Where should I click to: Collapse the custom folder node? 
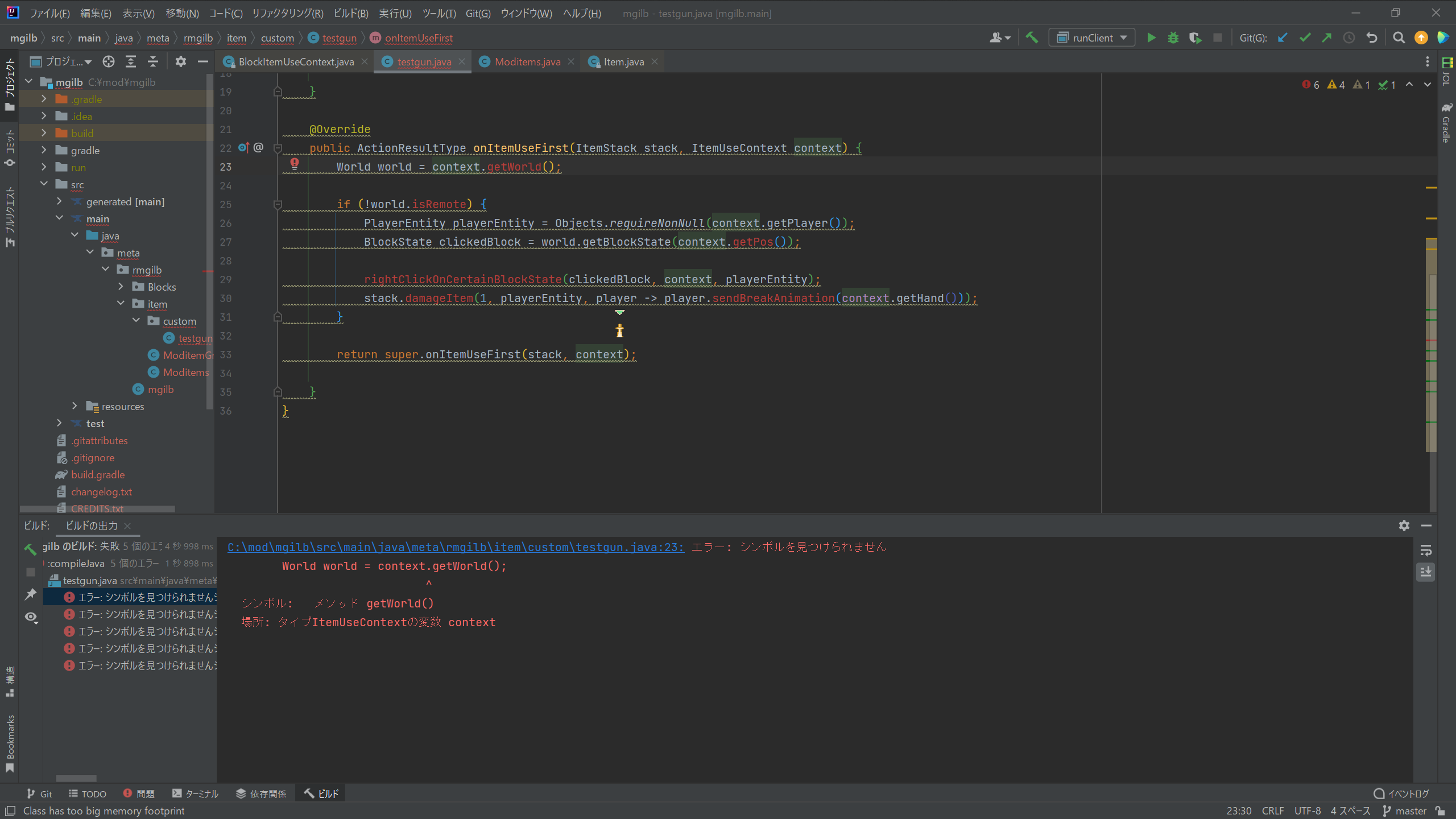pos(136,321)
